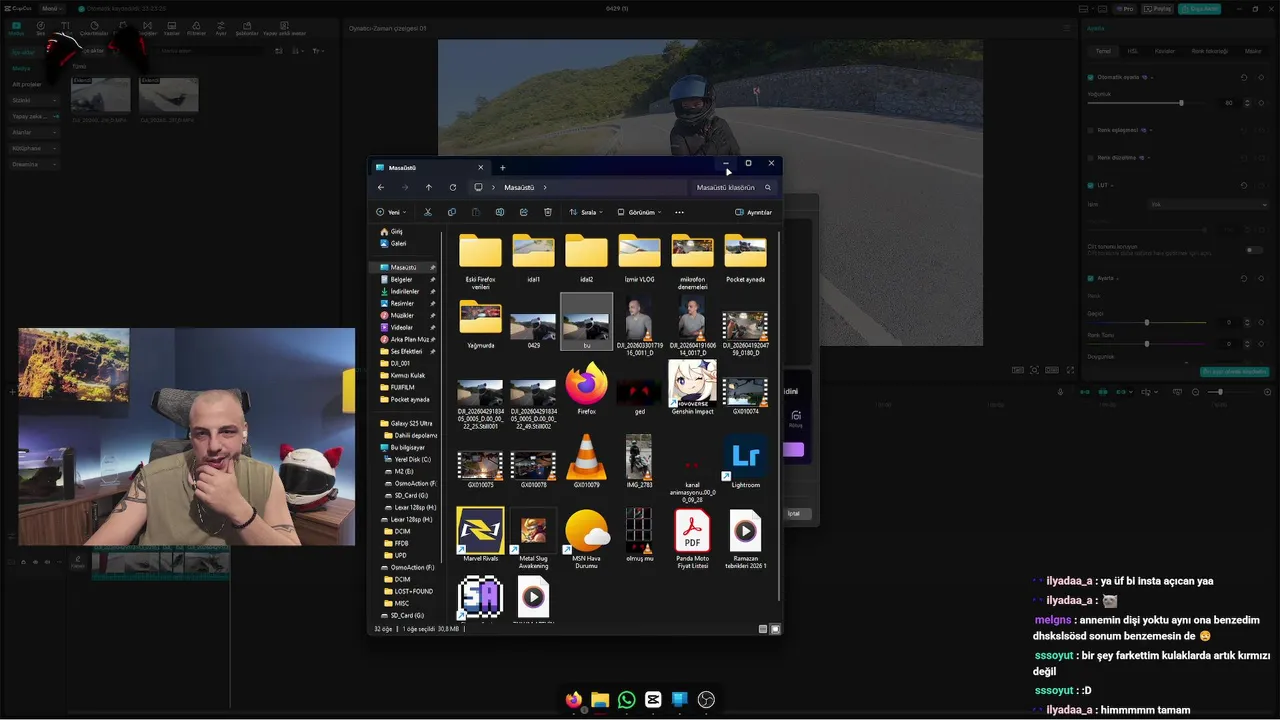Screen dimensions: 1280x720
Task: Open WhatsApp from the taskbar
Action: tap(626, 700)
